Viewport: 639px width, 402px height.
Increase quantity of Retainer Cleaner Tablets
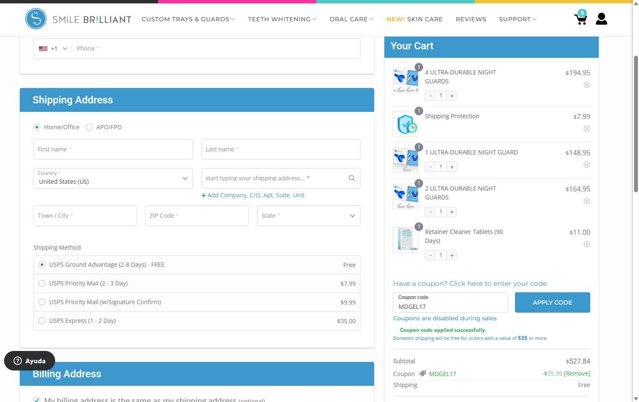[x=452, y=255]
